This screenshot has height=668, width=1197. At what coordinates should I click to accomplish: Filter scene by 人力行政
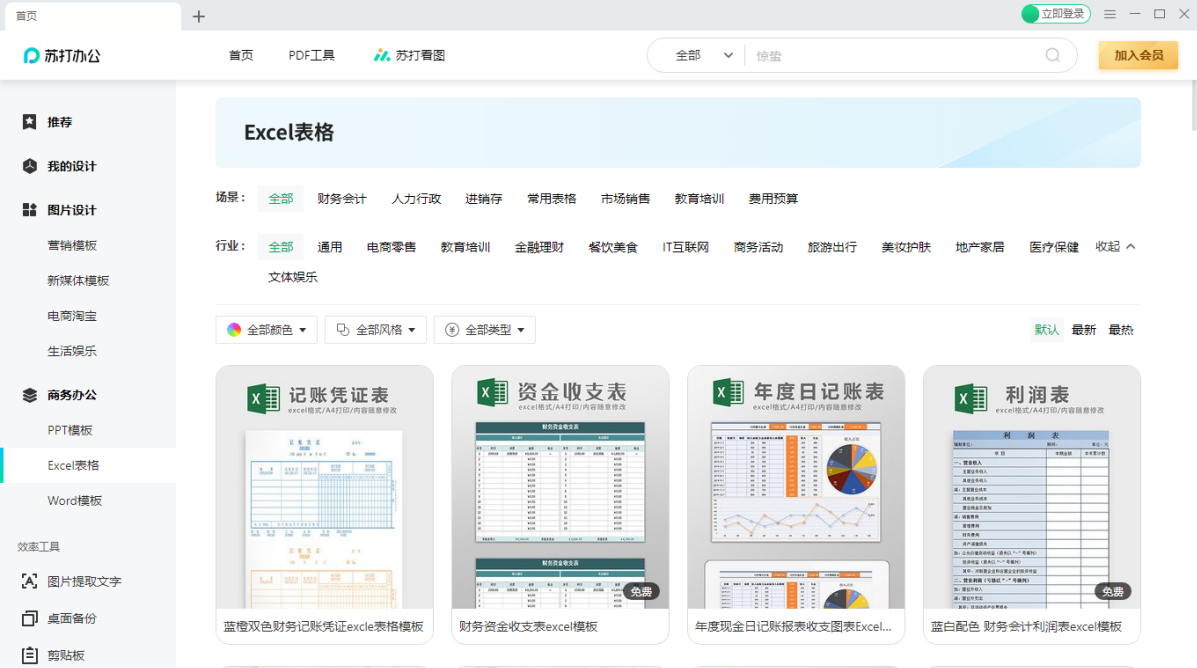pos(416,198)
